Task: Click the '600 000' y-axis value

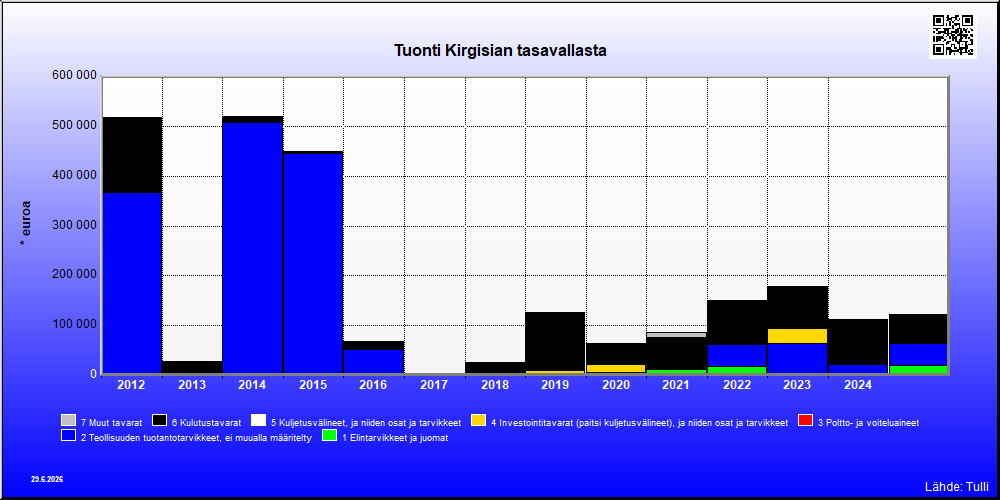Action: (74, 76)
